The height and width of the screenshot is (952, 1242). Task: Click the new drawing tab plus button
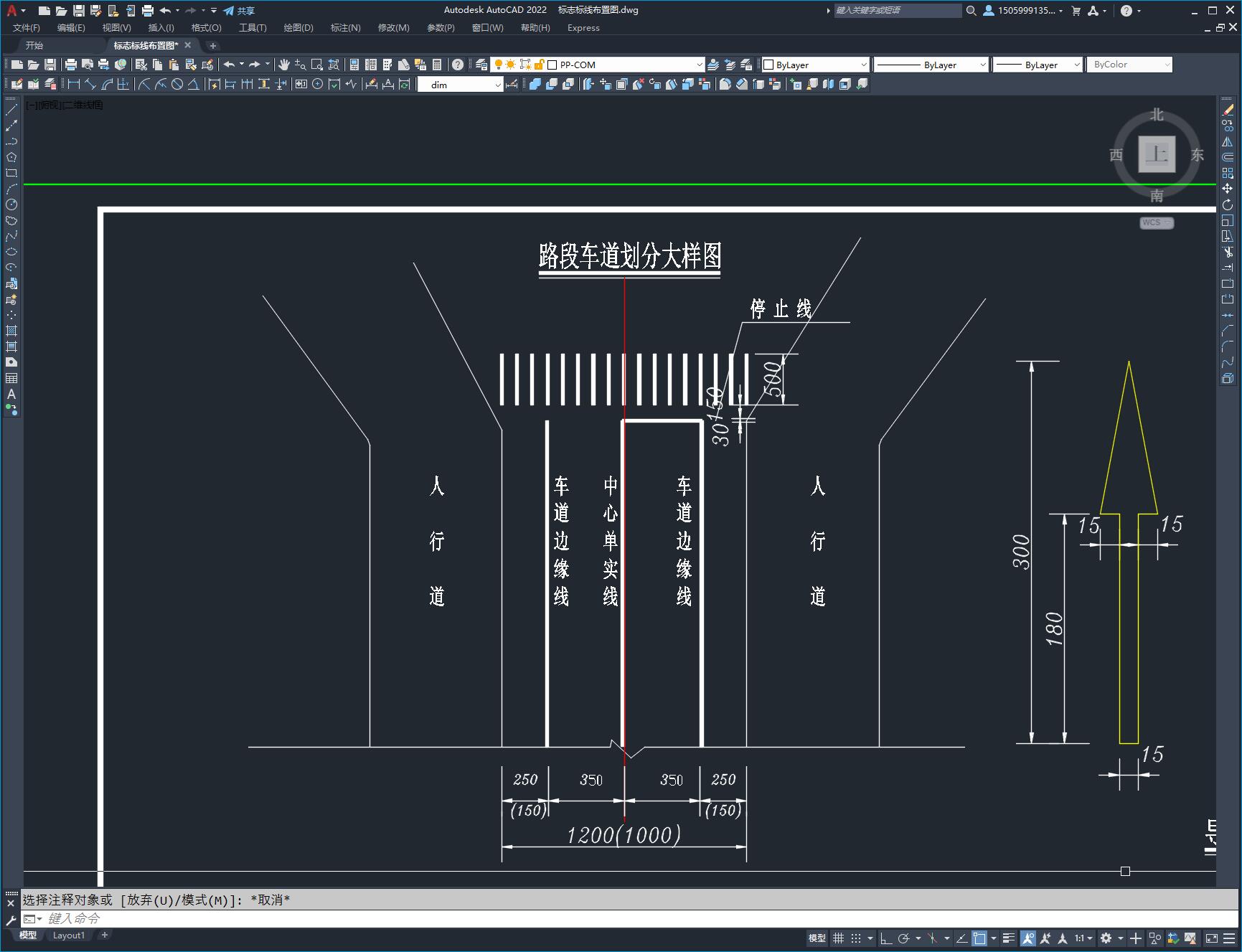212,45
